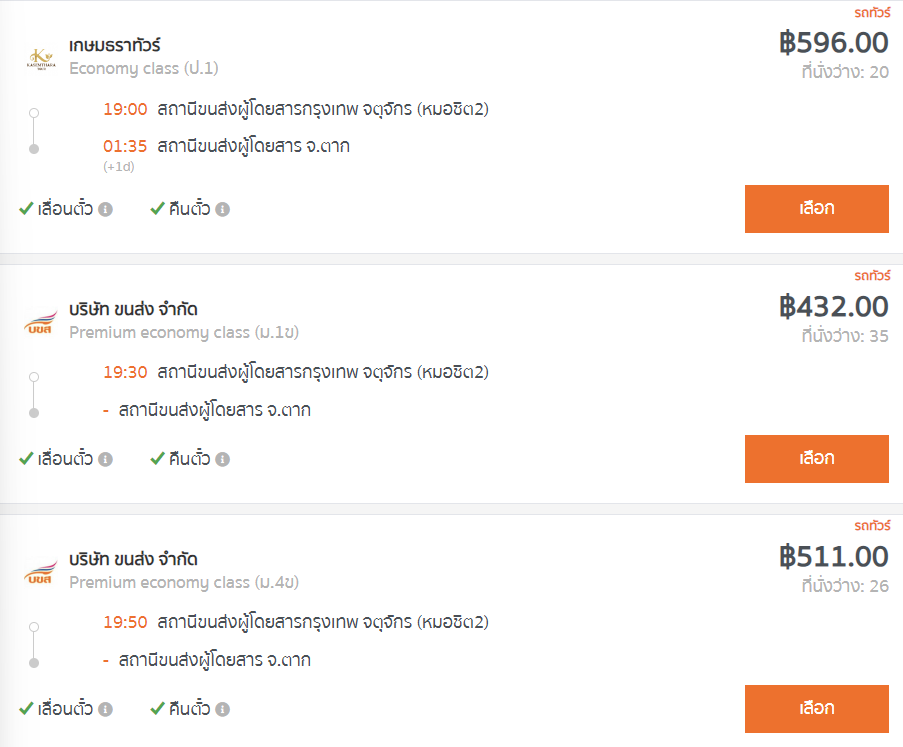Click the คืนตั๋ว label on 19:50 trip

tap(189, 709)
